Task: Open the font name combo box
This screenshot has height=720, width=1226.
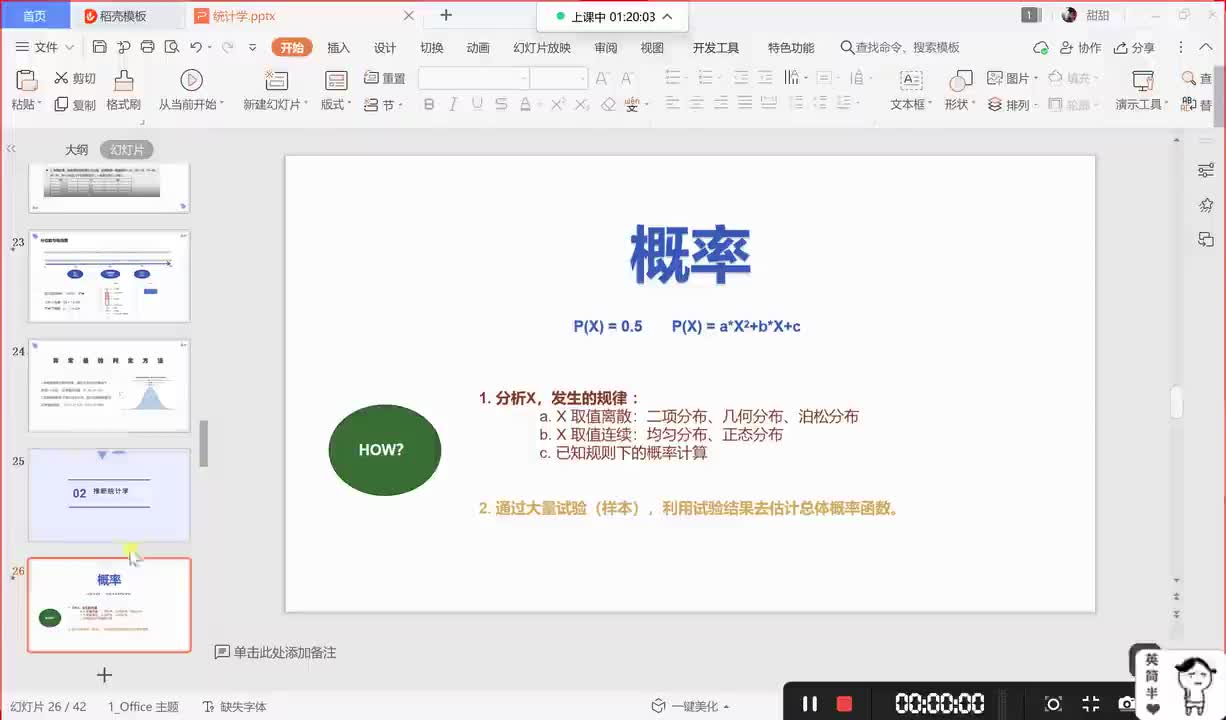Action: (474, 78)
